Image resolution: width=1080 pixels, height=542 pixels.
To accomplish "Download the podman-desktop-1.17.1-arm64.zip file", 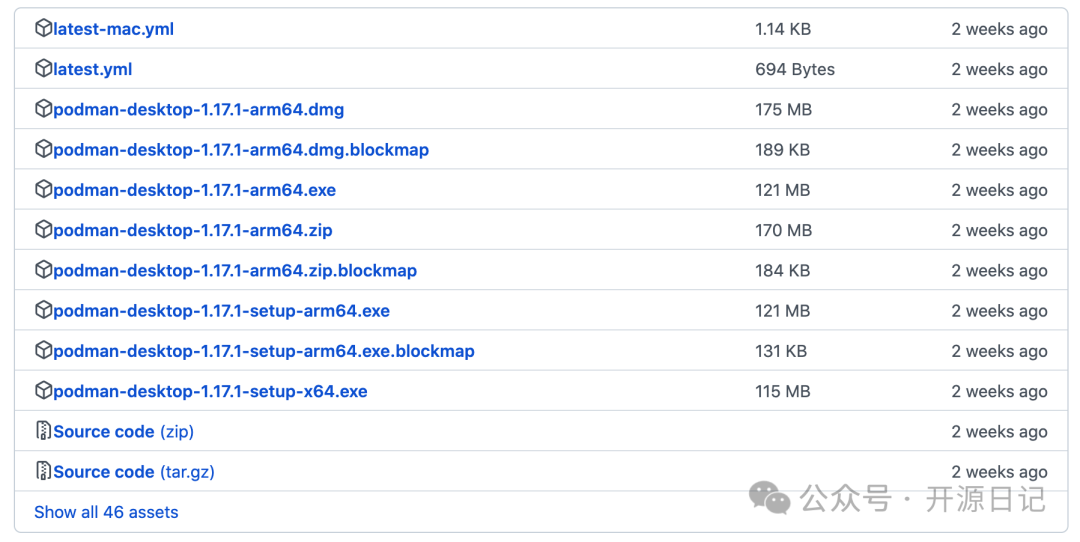I will [x=192, y=230].
